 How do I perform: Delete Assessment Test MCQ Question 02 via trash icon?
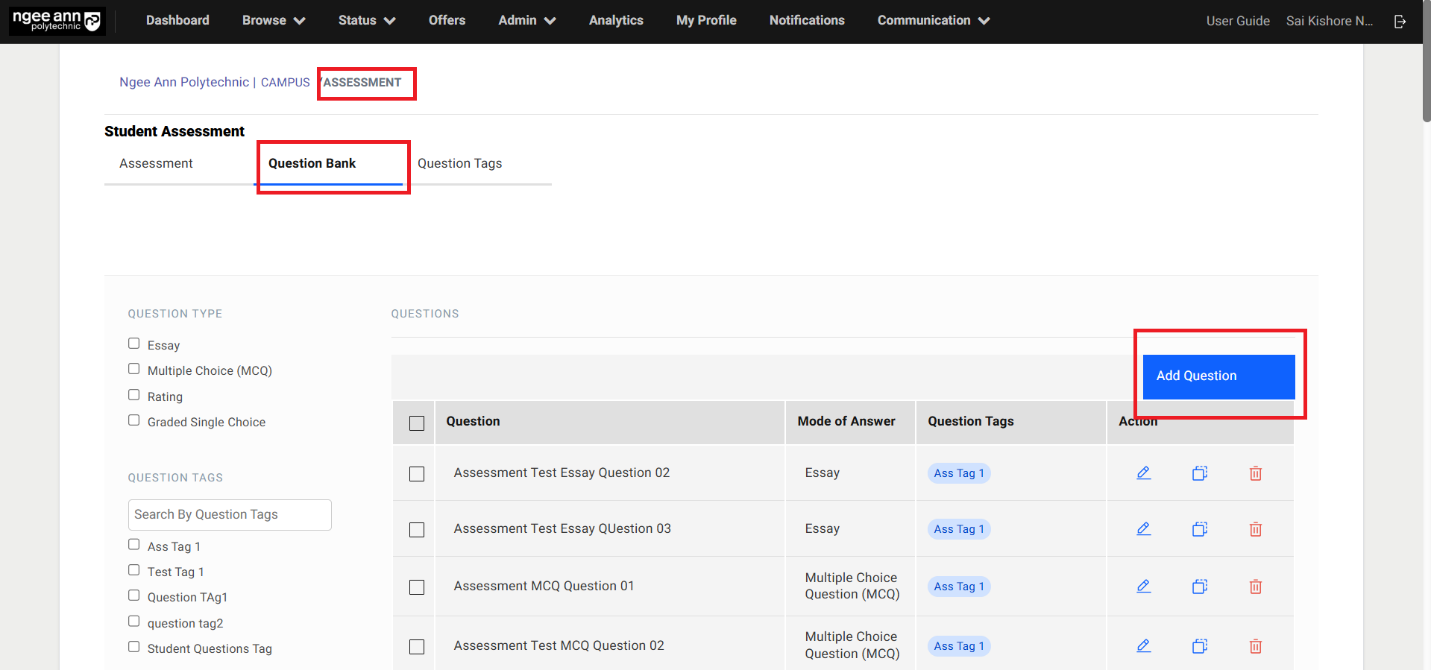(x=1255, y=646)
